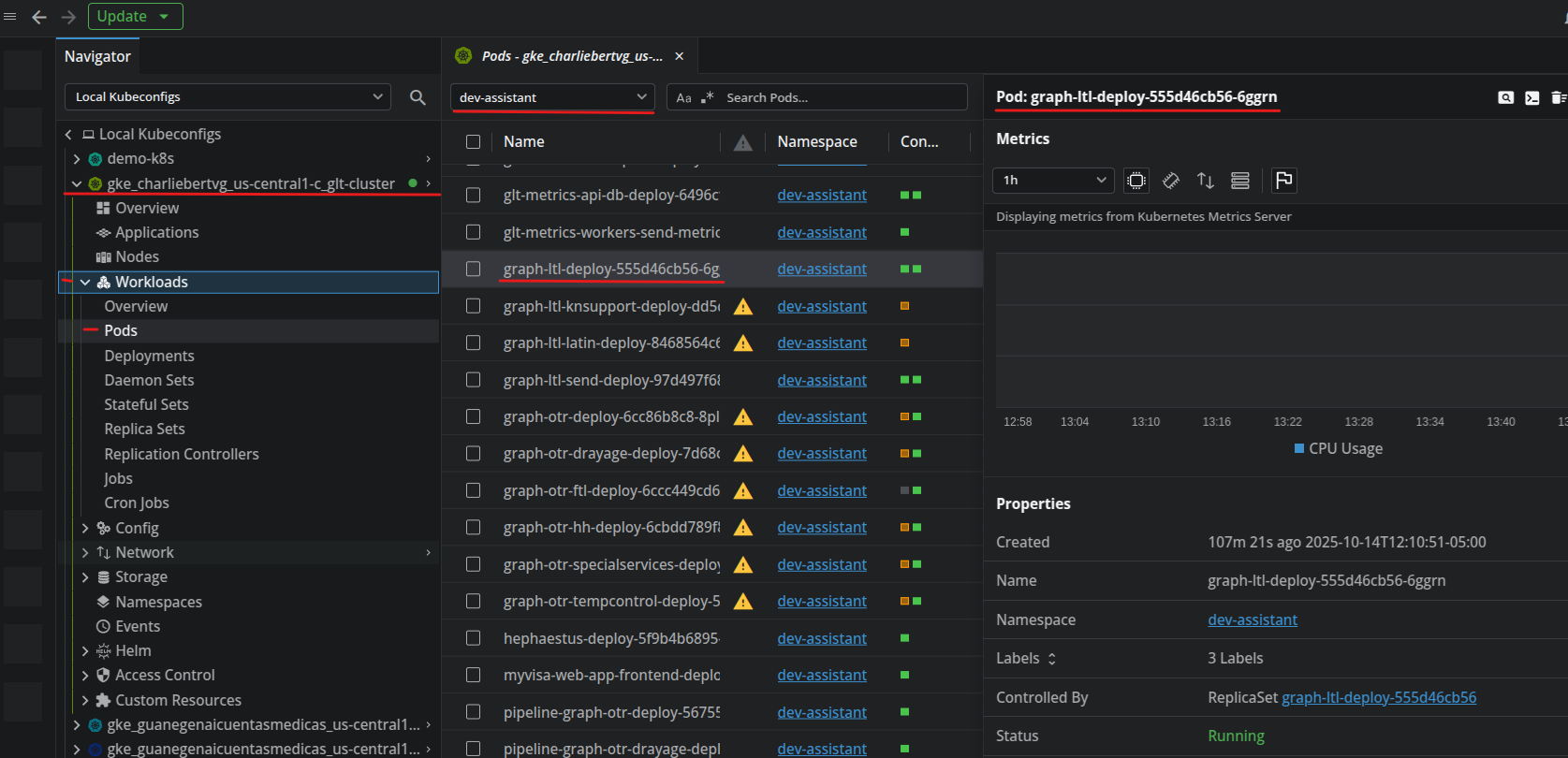The width and height of the screenshot is (1568, 758).
Task: Open ReplicaSet graph-ltl-deploy-555d46cb56 link
Action: (x=1378, y=697)
